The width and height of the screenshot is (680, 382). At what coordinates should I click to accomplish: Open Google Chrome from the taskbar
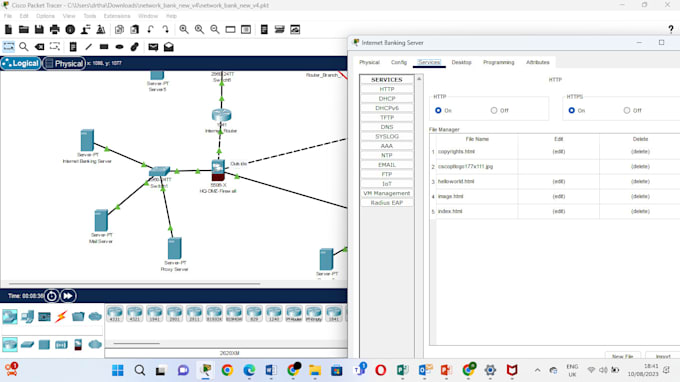point(227,370)
